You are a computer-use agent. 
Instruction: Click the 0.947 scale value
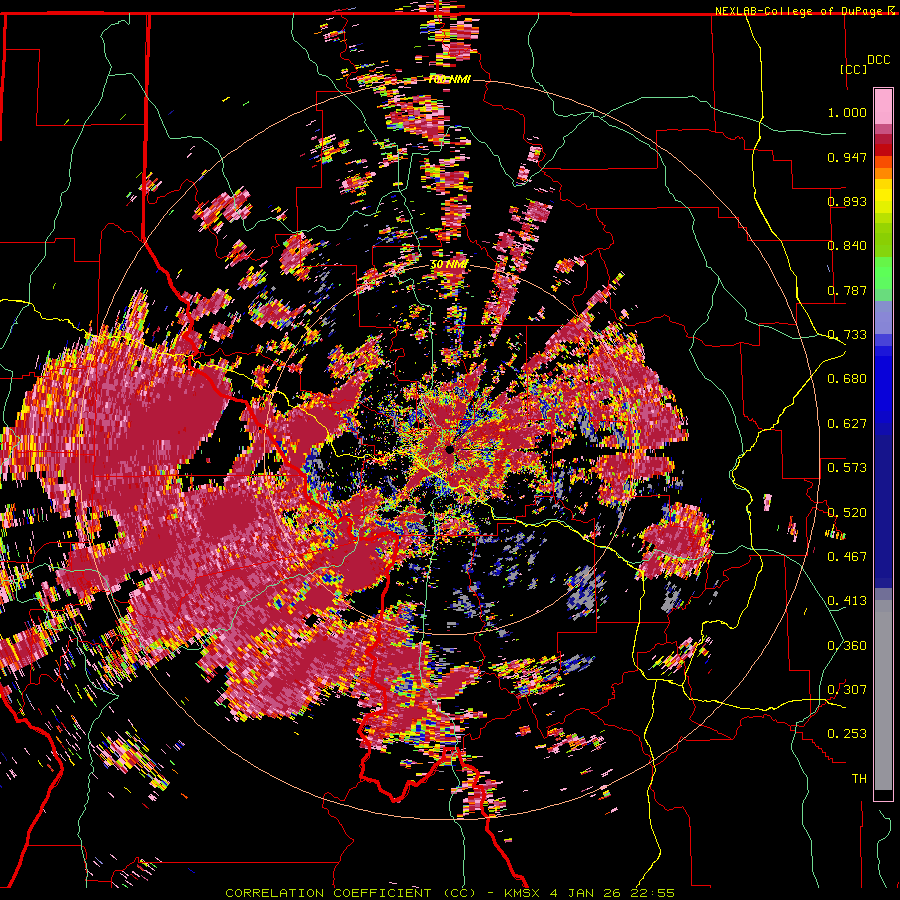click(x=847, y=157)
